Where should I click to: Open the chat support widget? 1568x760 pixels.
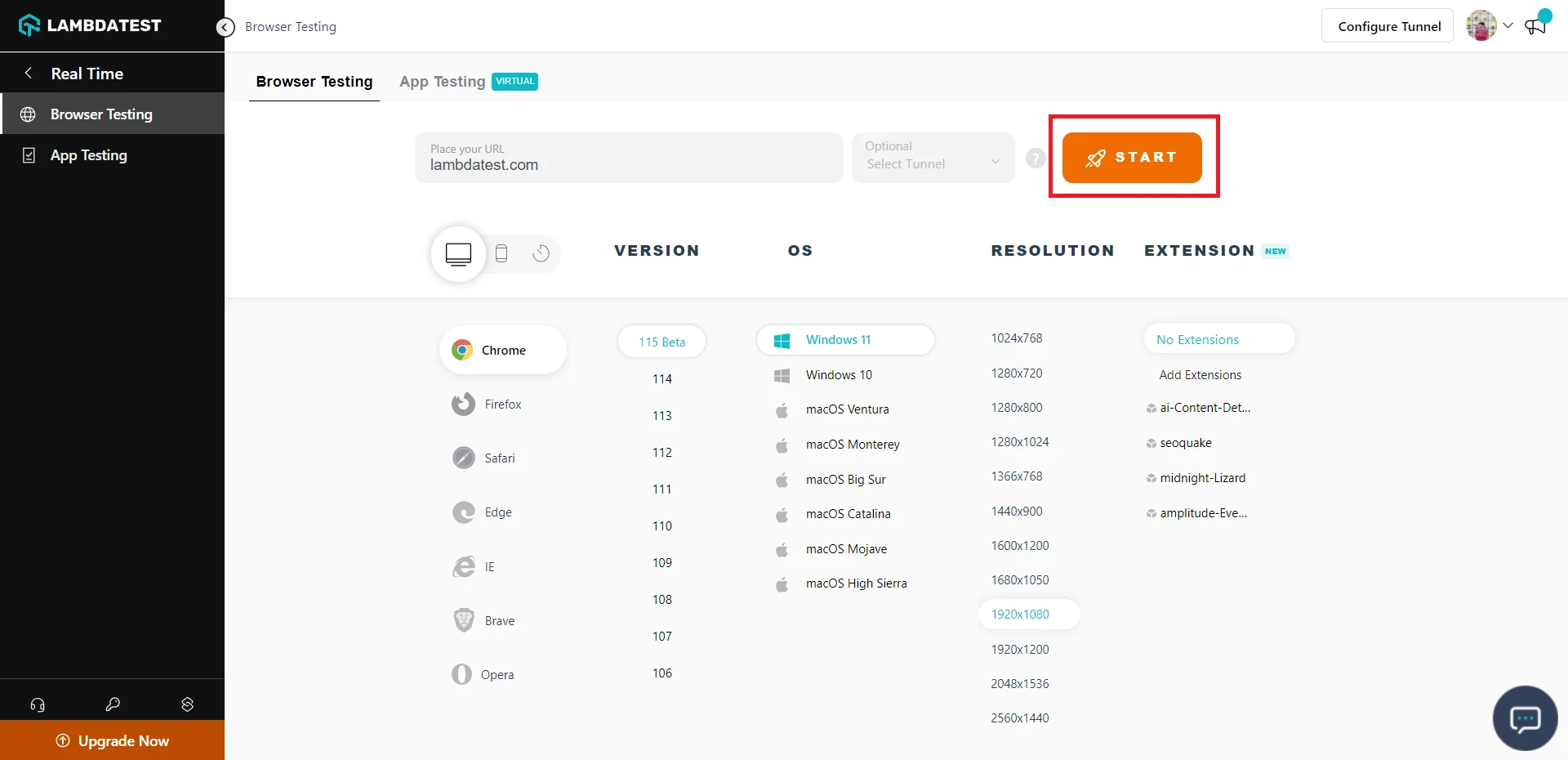coord(1525,718)
